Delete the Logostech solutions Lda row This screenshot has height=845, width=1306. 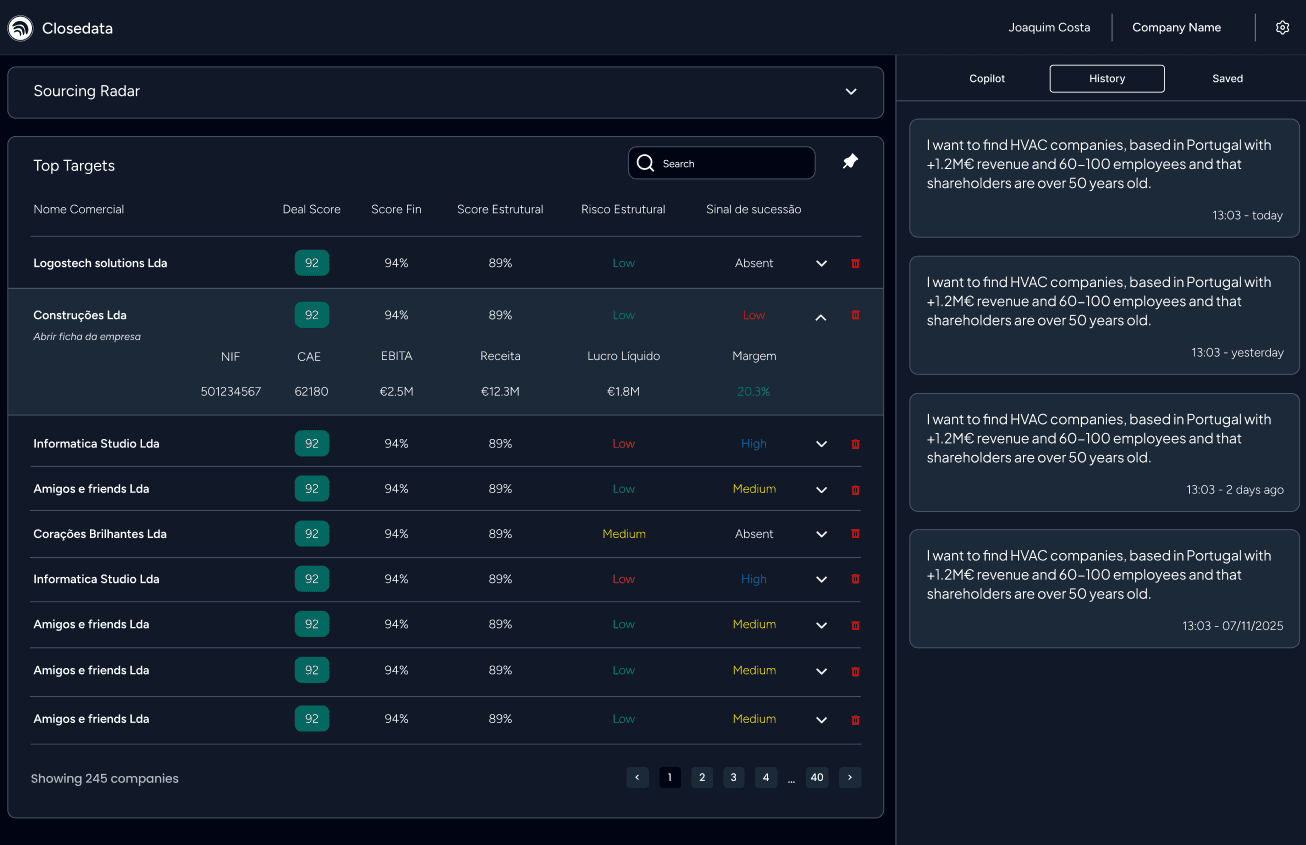[x=855, y=263]
